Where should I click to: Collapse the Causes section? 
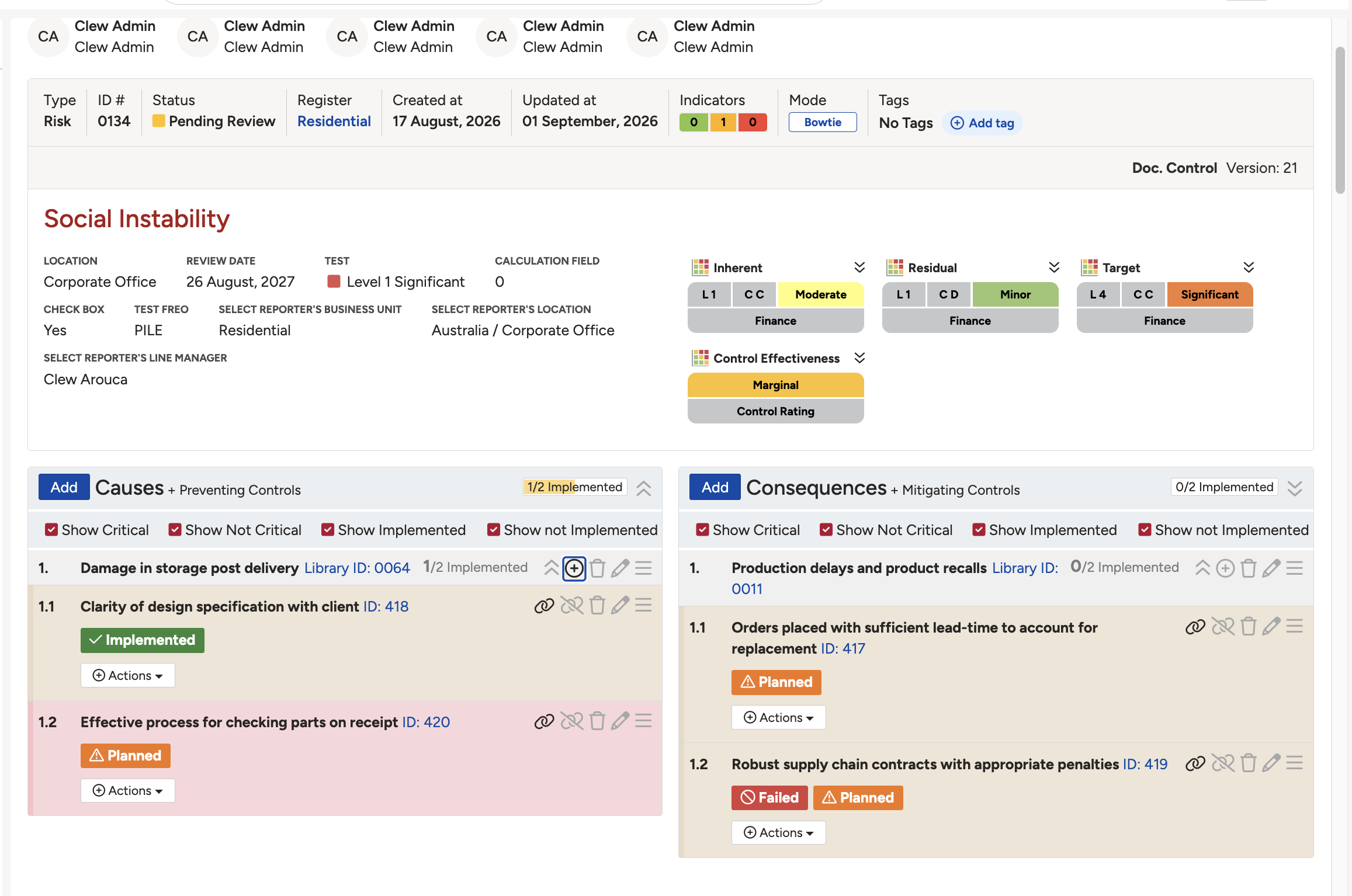pos(643,488)
